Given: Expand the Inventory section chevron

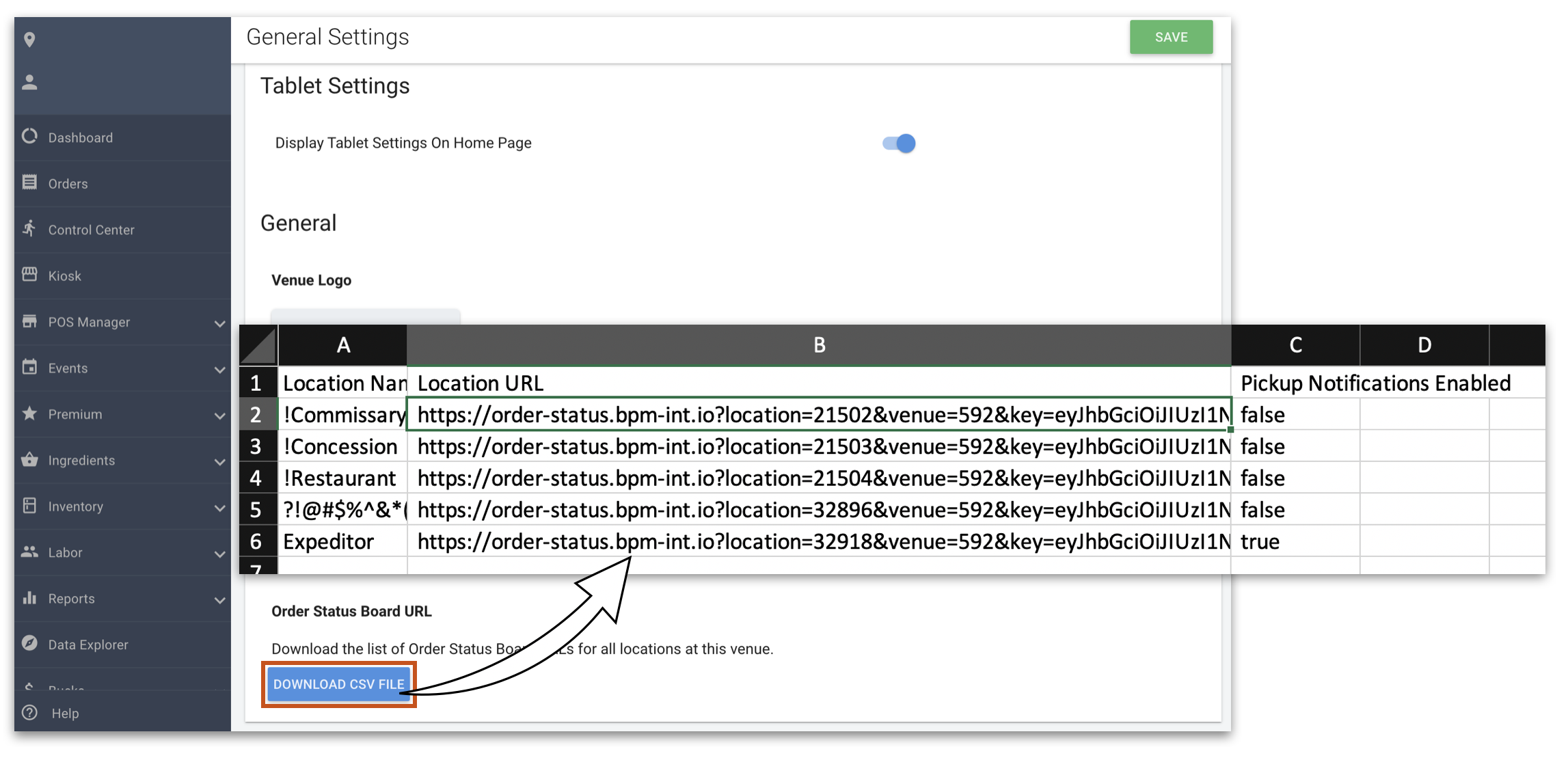Looking at the screenshot, I should pos(219,507).
